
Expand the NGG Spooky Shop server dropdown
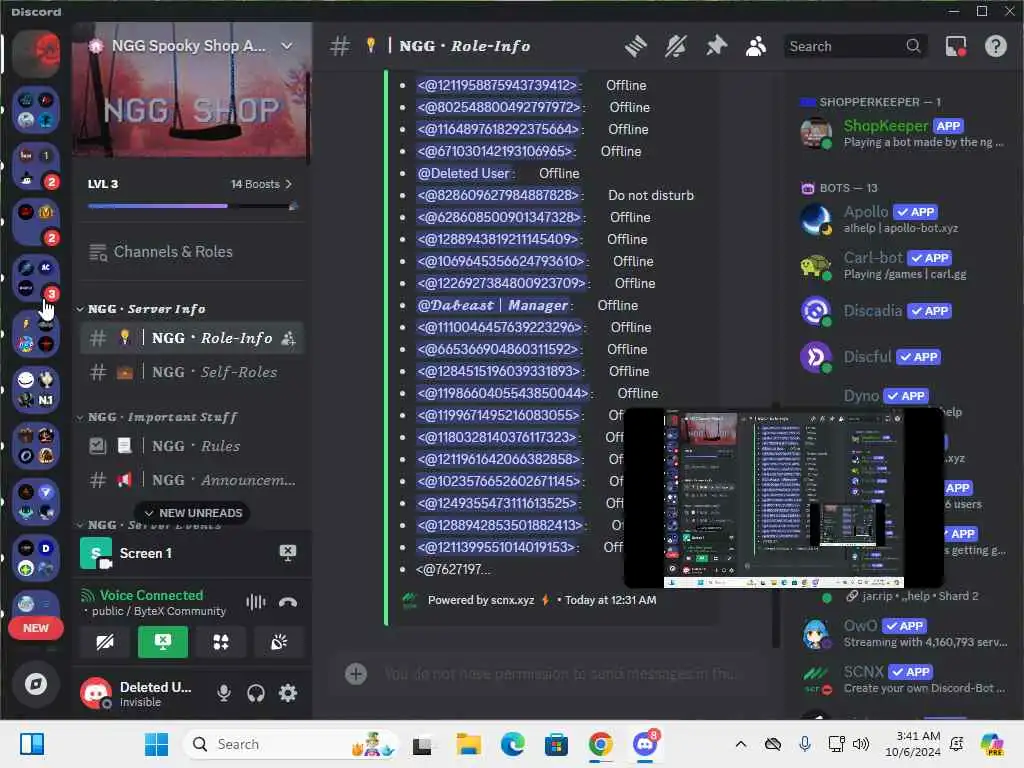(x=287, y=46)
